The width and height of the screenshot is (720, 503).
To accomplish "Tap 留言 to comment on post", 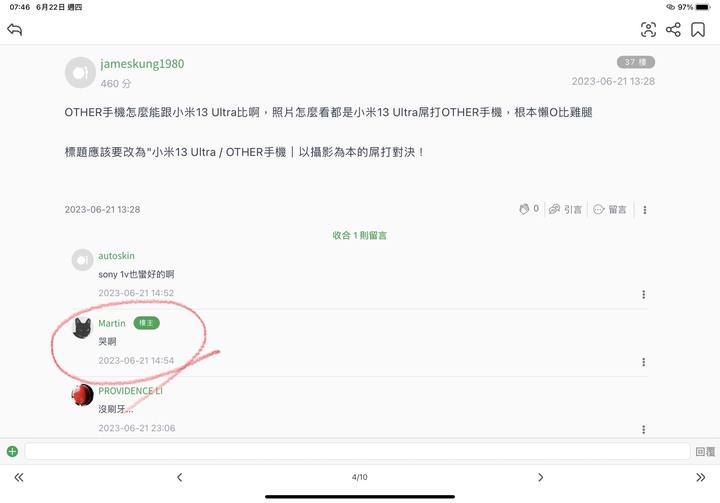I will pyautogui.click(x=610, y=209).
